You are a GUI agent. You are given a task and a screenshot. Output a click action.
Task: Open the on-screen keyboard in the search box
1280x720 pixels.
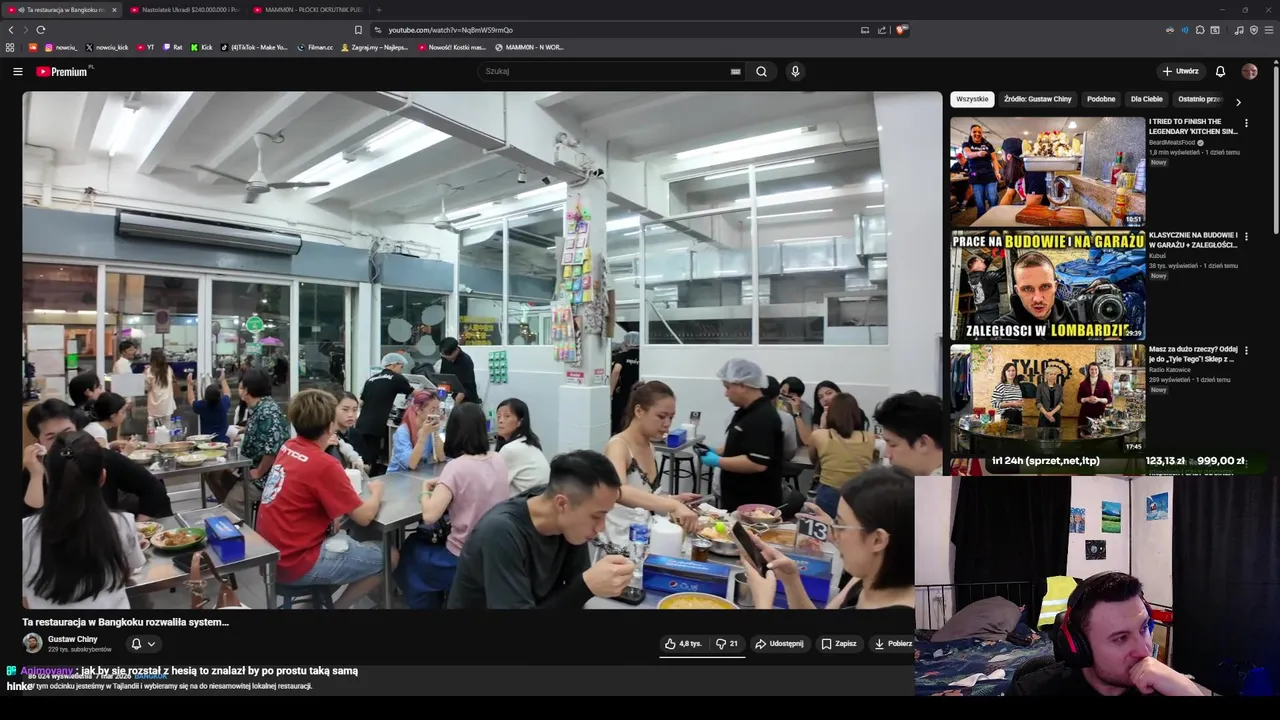[735, 71]
